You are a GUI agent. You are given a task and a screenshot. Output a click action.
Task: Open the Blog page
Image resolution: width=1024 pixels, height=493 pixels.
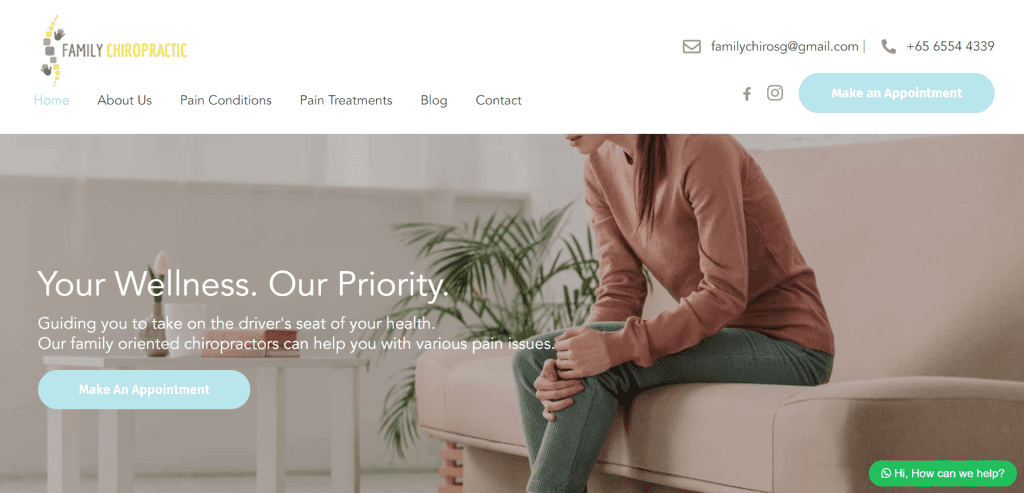pos(434,100)
